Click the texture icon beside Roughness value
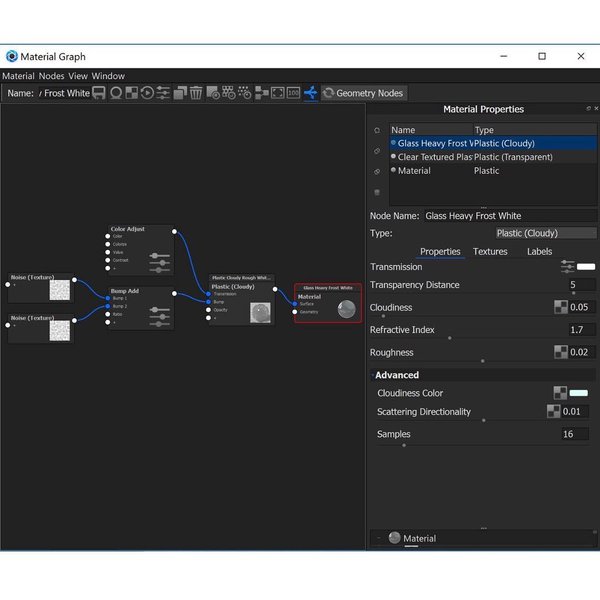Image resolution: width=600 pixels, height=600 pixels. (561, 352)
